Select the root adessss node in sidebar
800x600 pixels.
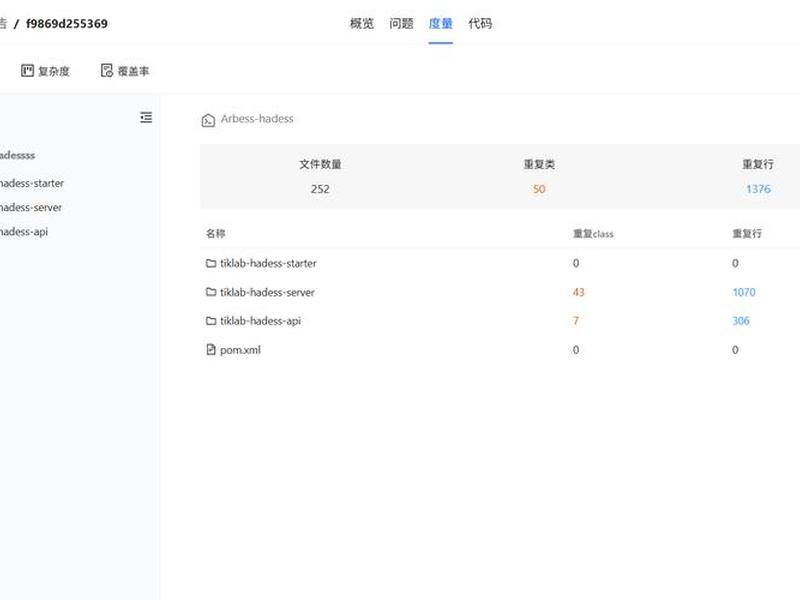click(17, 155)
